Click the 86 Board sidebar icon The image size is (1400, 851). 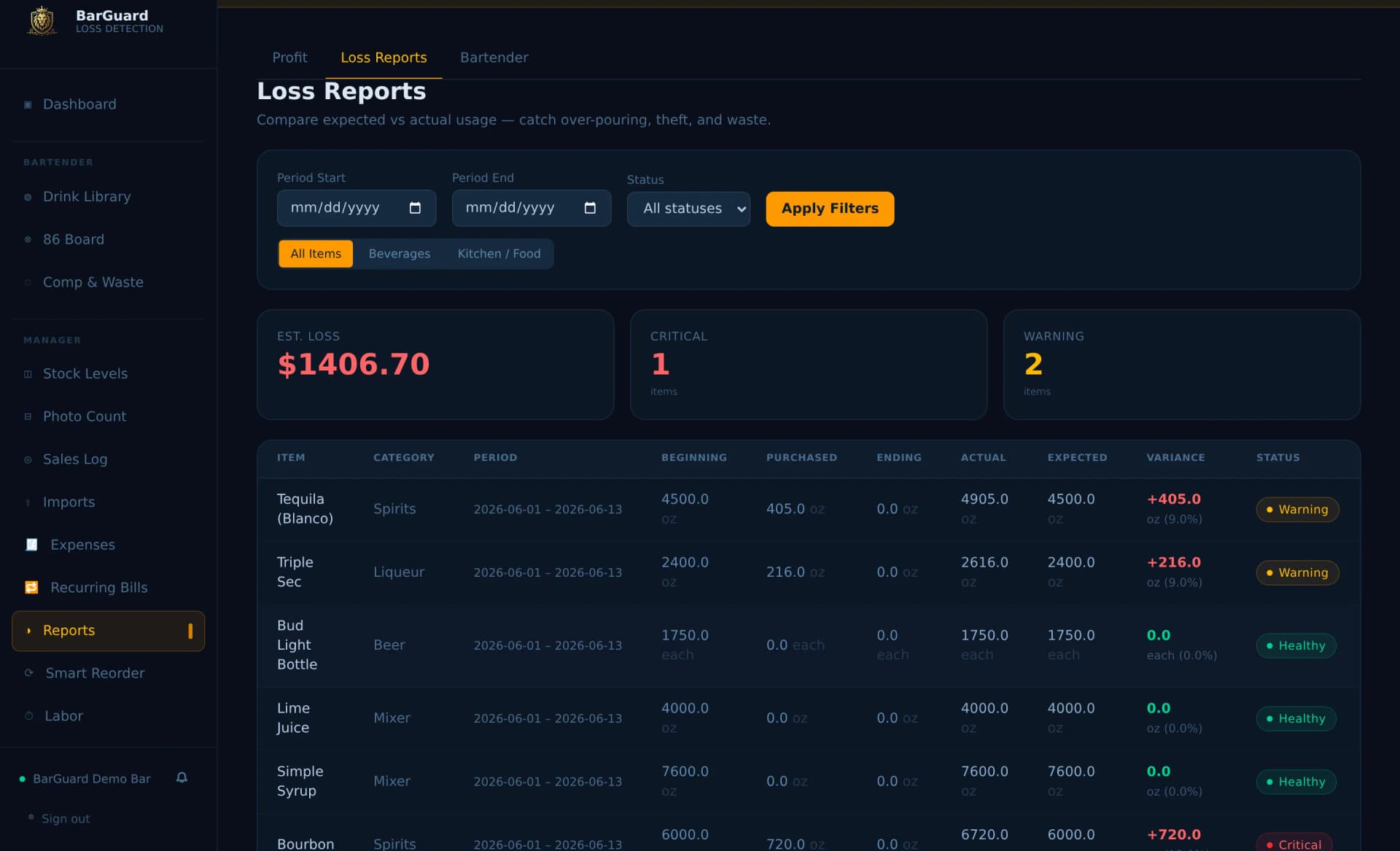point(28,239)
